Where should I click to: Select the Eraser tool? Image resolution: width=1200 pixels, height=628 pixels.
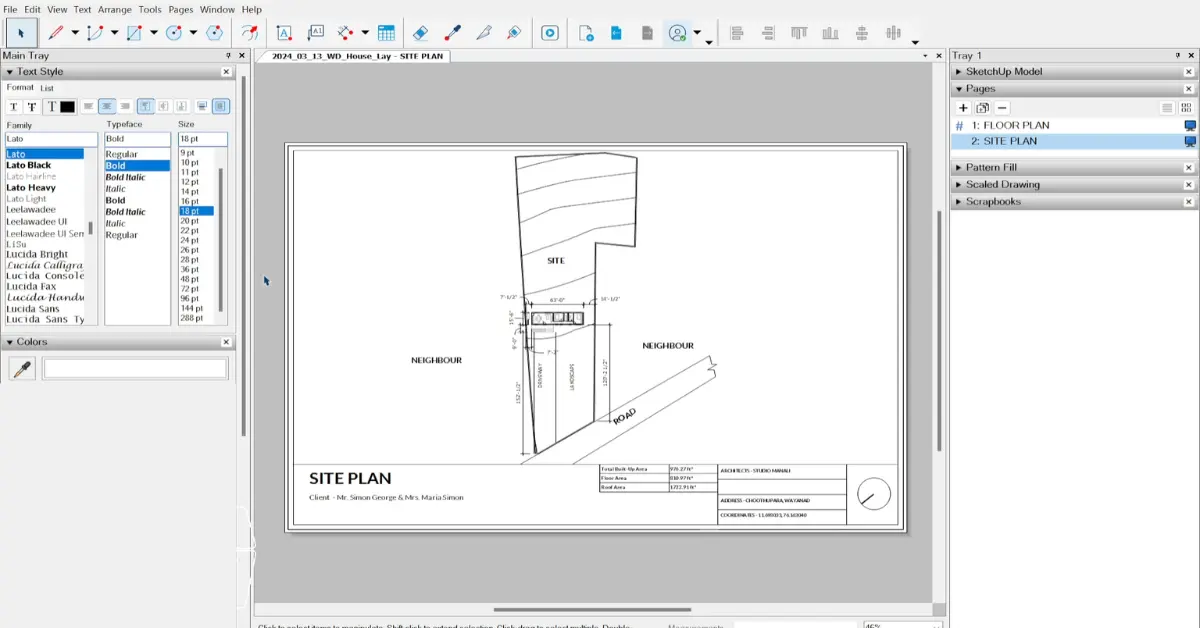pyautogui.click(x=421, y=32)
